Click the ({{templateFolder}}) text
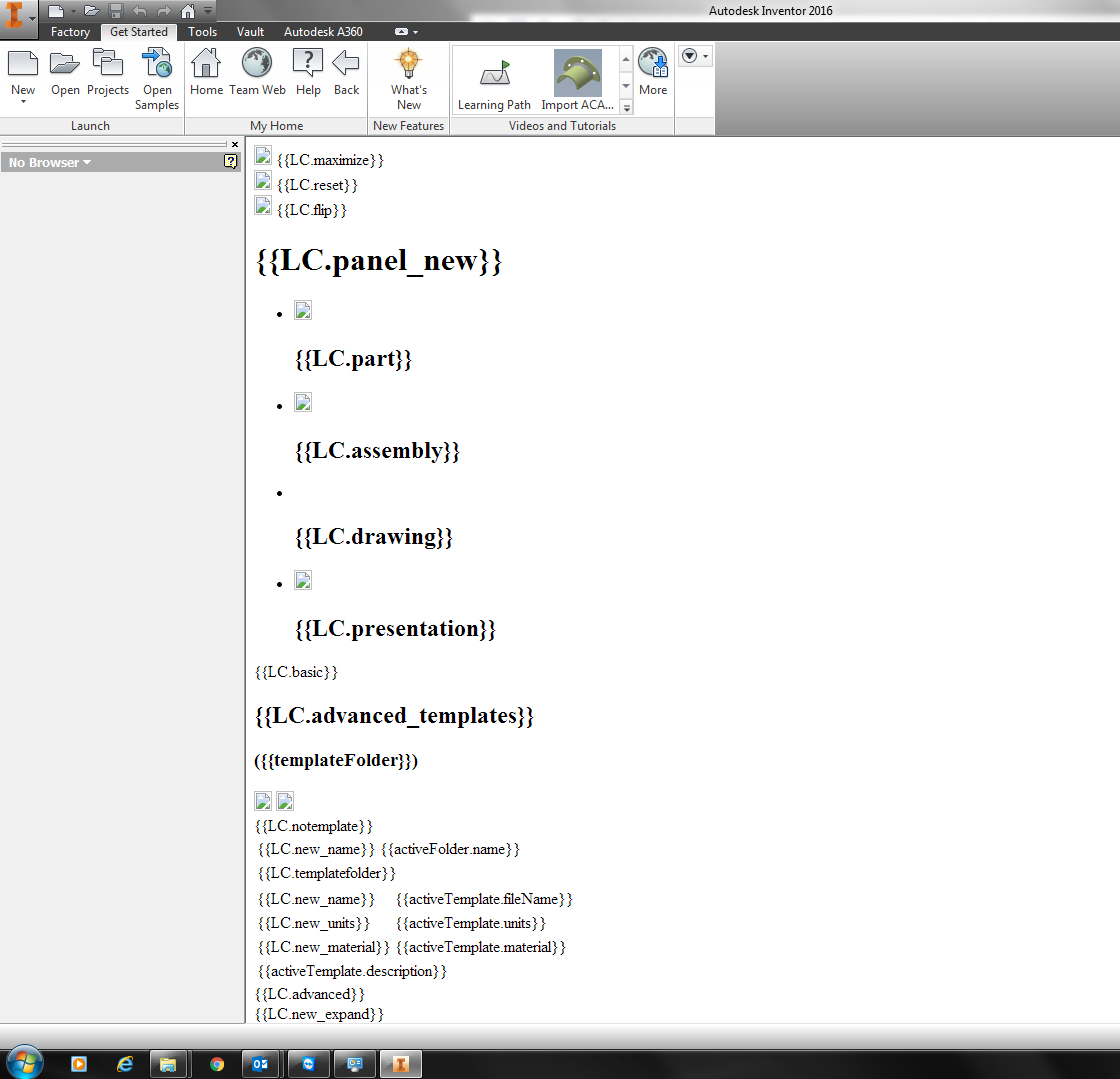The height and width of the screenshot is (1079, 1120). [336, 760]
